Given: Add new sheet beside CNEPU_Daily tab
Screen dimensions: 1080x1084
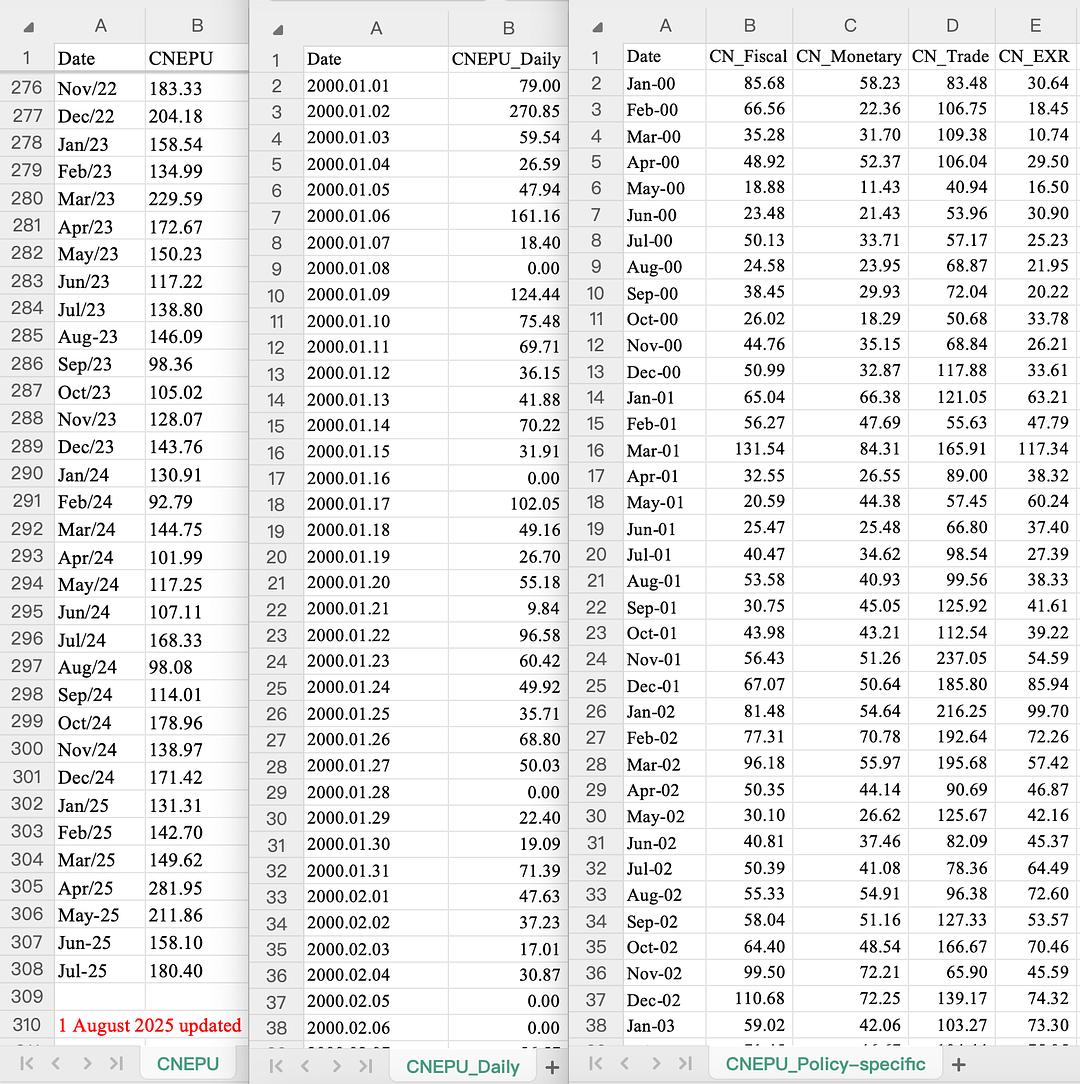Looking at the screenshot, I should 552,1067.
